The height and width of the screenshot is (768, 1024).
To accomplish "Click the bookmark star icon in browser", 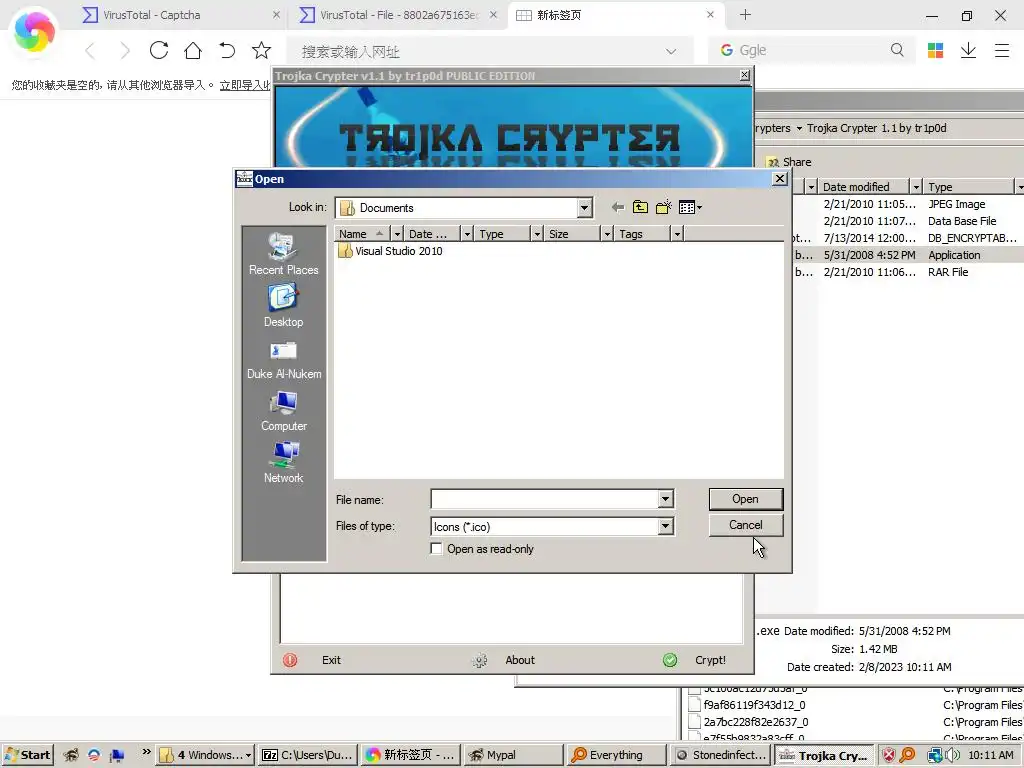I will (261, 50).
